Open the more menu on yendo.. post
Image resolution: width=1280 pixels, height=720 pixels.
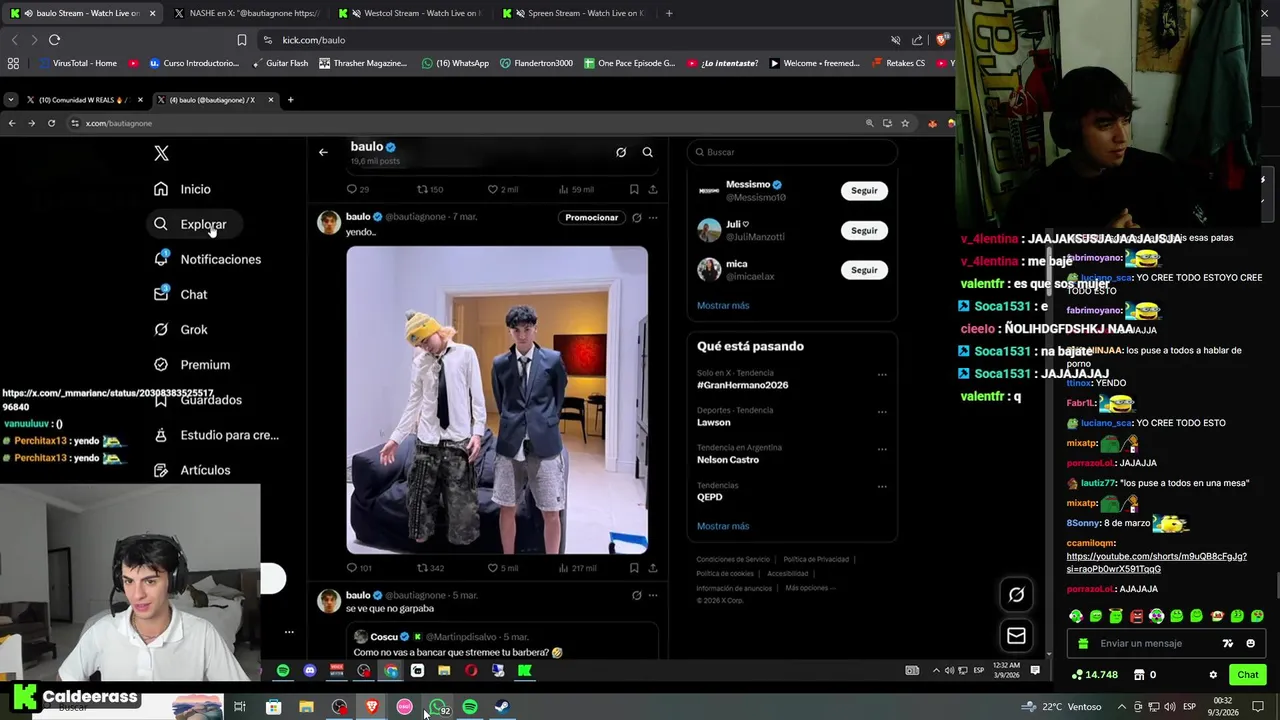(x=653, y=217)
